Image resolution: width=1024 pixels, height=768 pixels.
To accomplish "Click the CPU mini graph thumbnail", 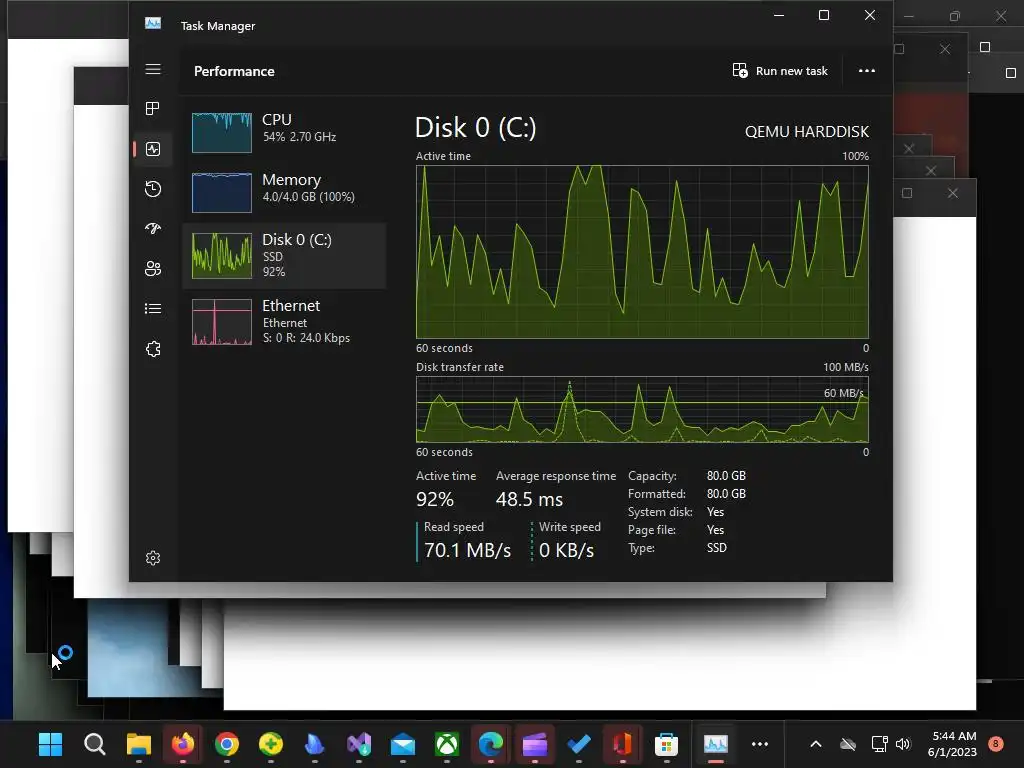I will pyautogui.click(x=222, y=133).
